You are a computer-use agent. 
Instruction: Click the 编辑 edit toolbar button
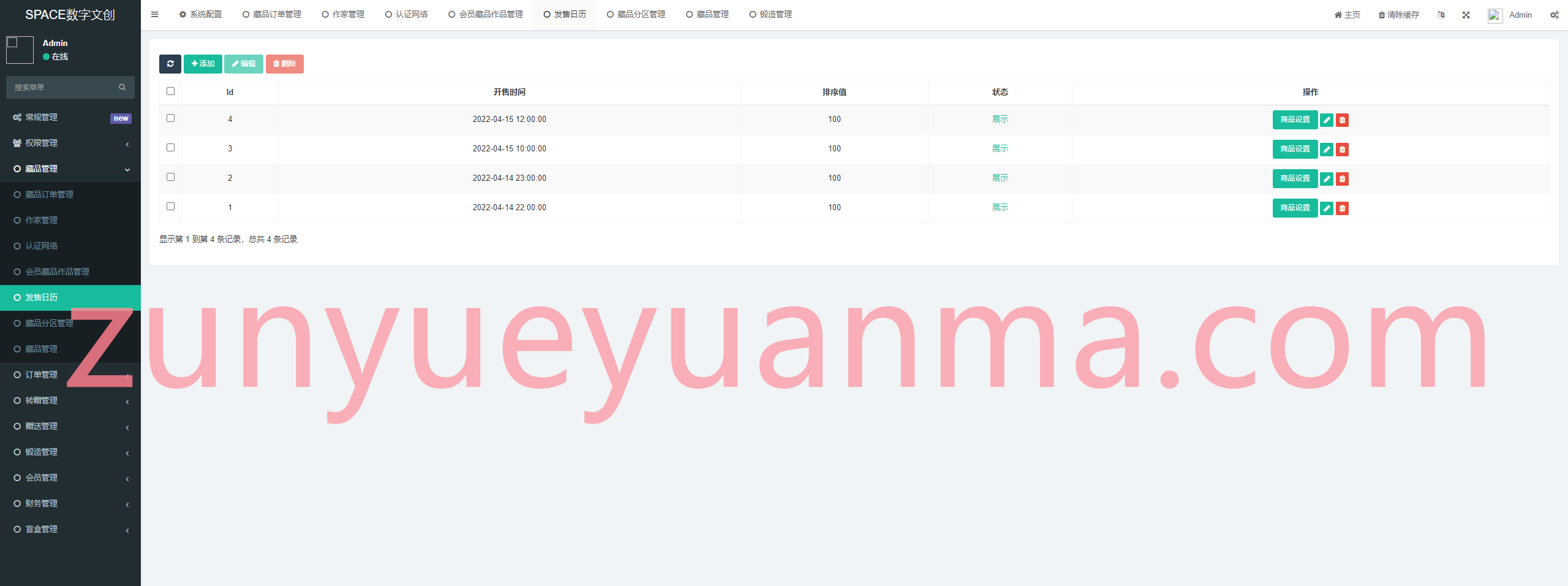point(244,64)
